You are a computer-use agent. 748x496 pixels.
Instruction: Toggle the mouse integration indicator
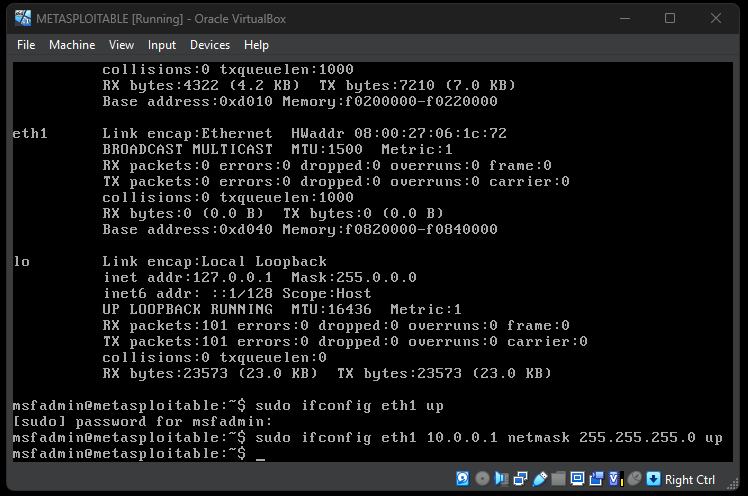point(634,479)
